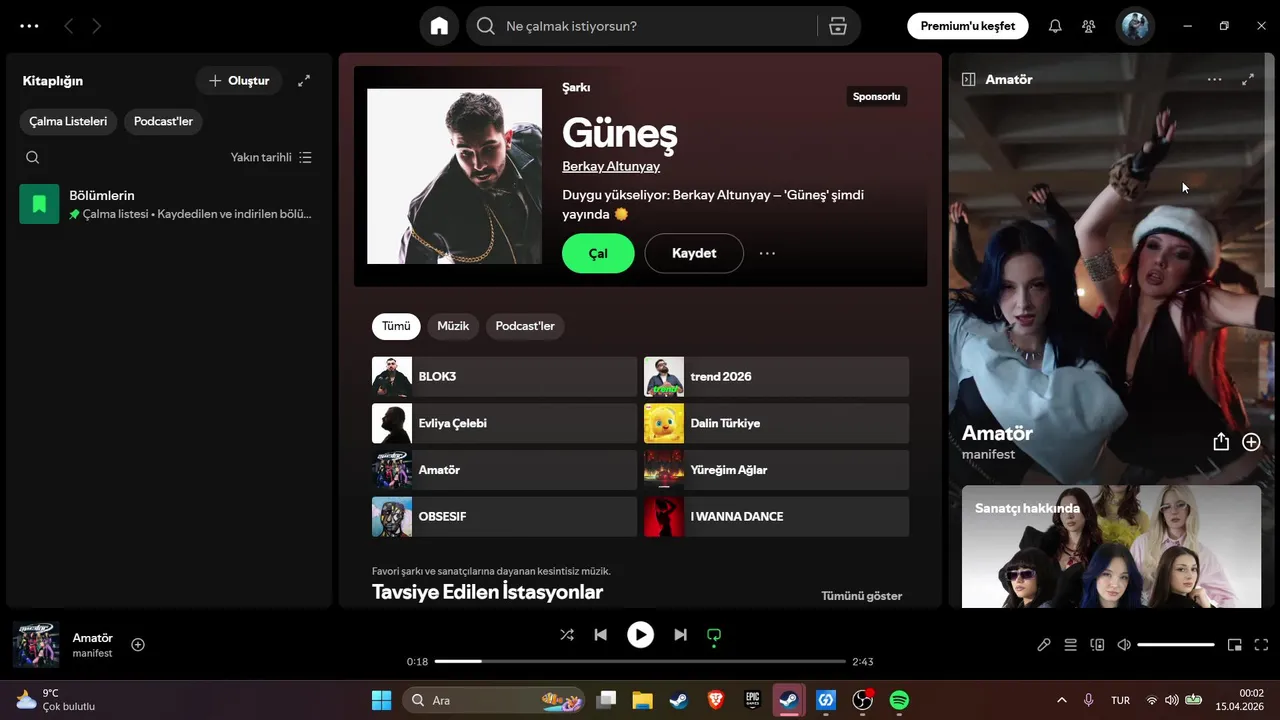Click the Güneş album cover art
1280x720 pixels.
click(x=454, y=176)
